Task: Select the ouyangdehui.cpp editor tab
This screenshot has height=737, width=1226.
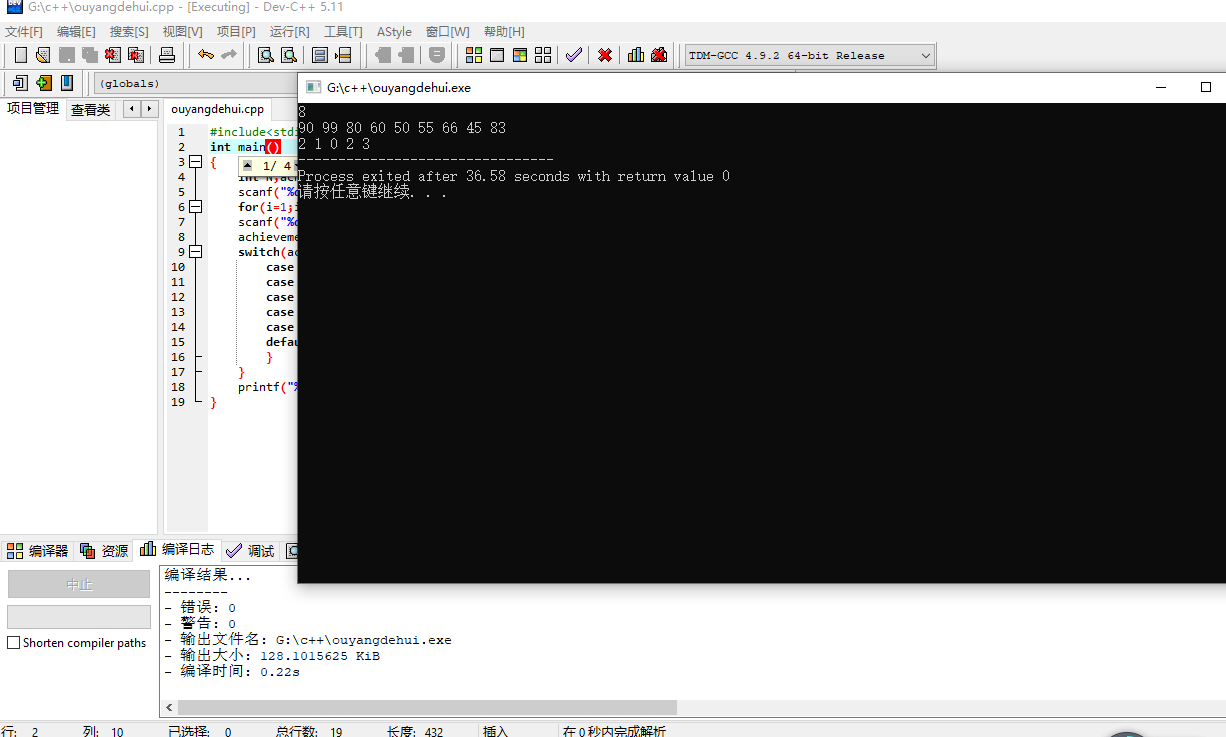Action: point(217,109)
